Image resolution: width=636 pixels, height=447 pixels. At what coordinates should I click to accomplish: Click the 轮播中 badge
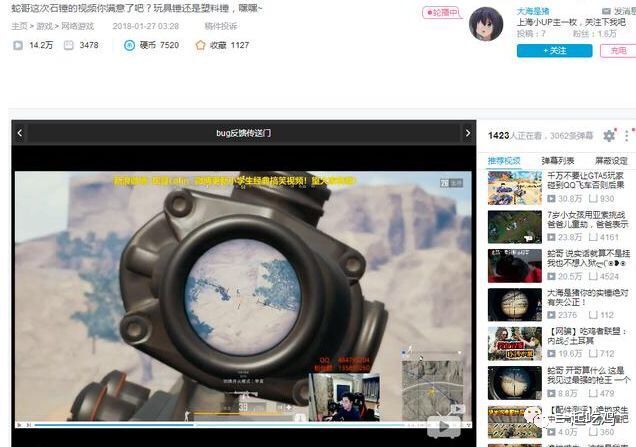pos(442,13)
